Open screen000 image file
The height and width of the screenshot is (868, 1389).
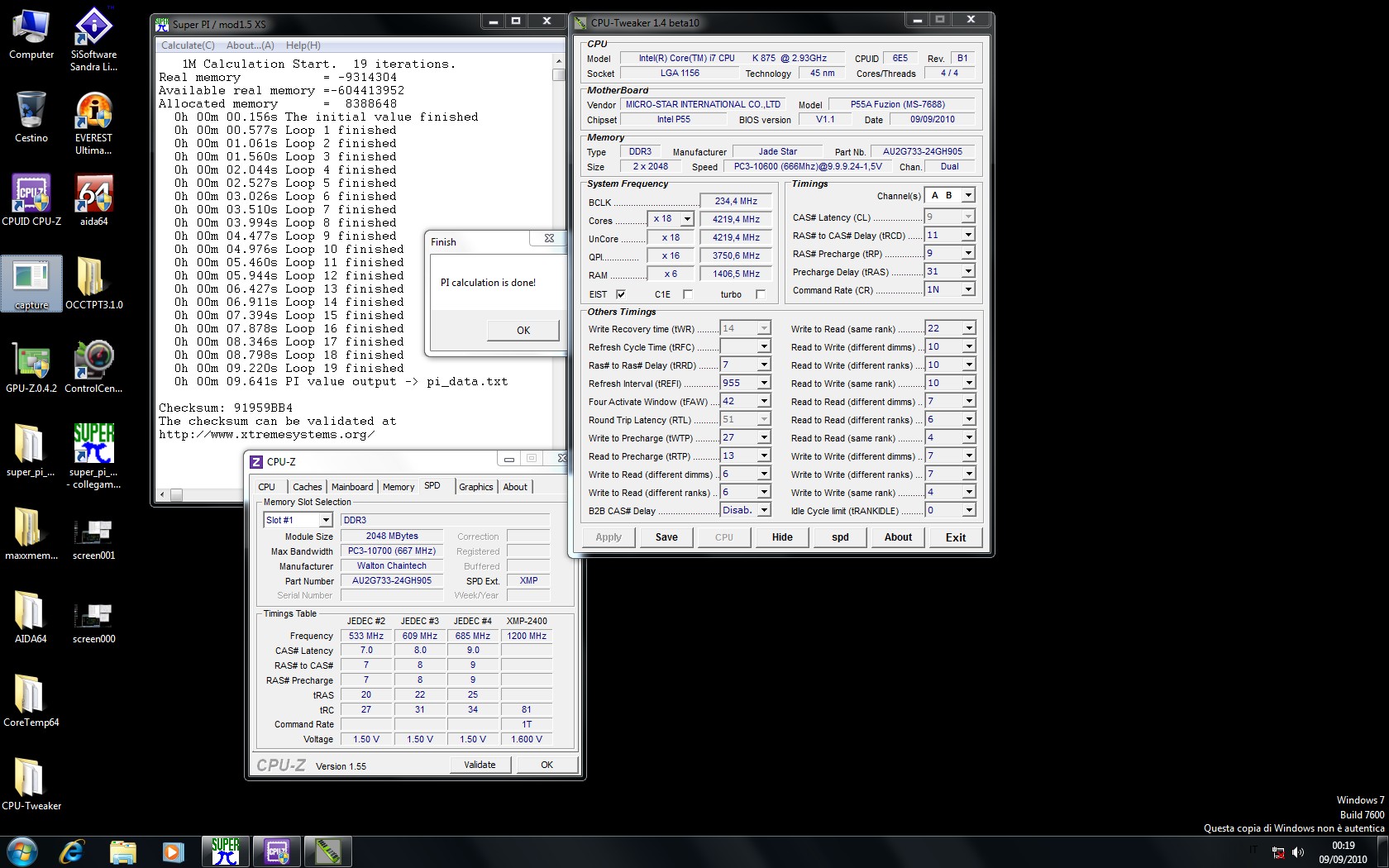(x=93, y=622)
